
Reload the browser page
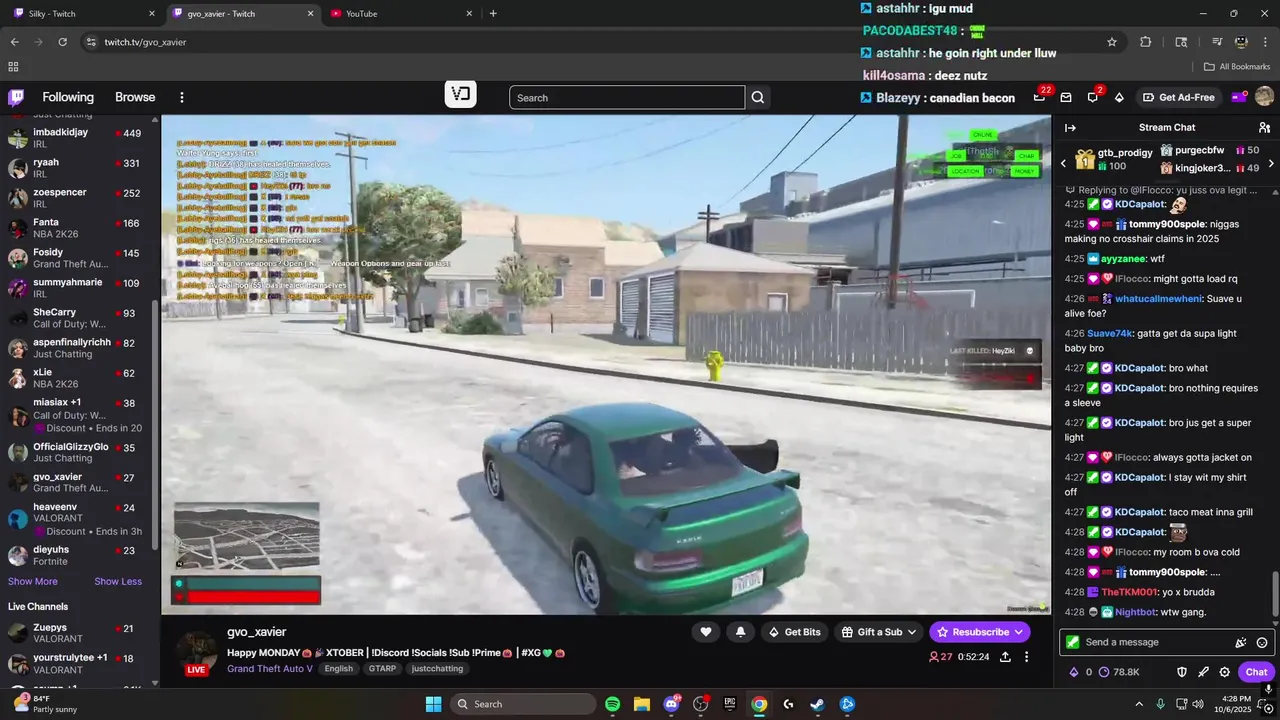tap(62, 42)
